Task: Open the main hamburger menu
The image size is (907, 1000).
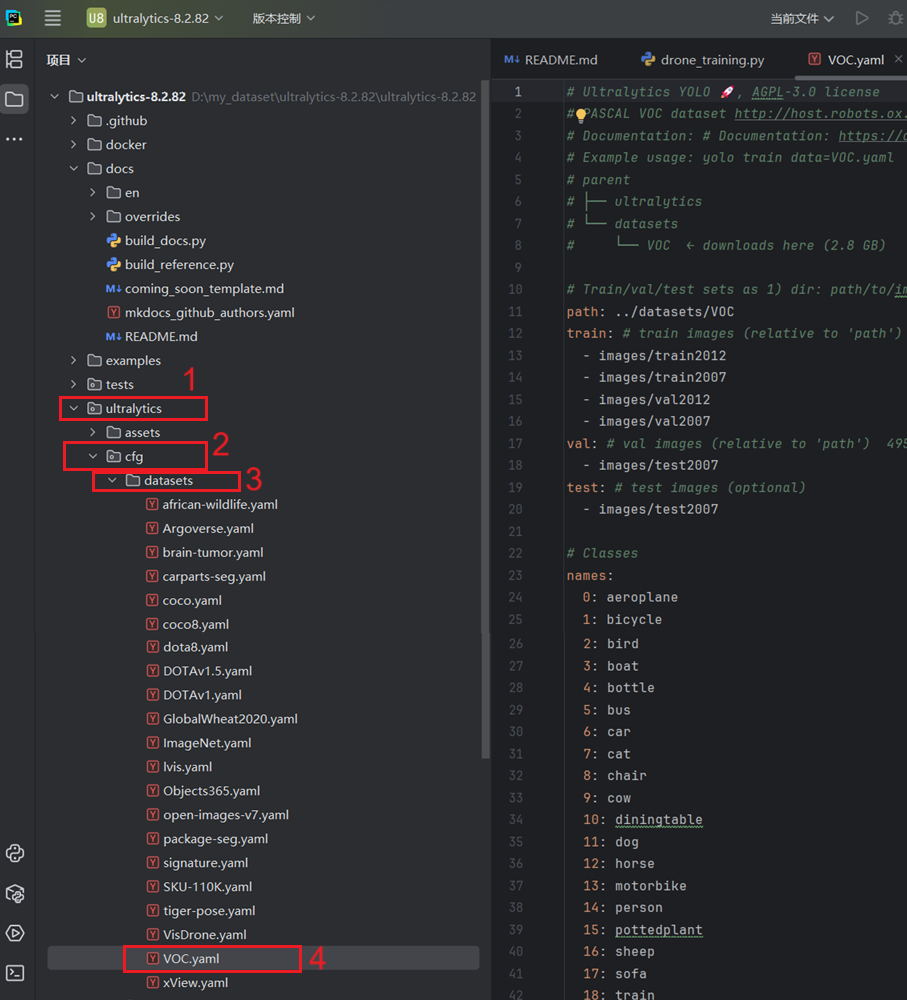Action: [53, 18]
